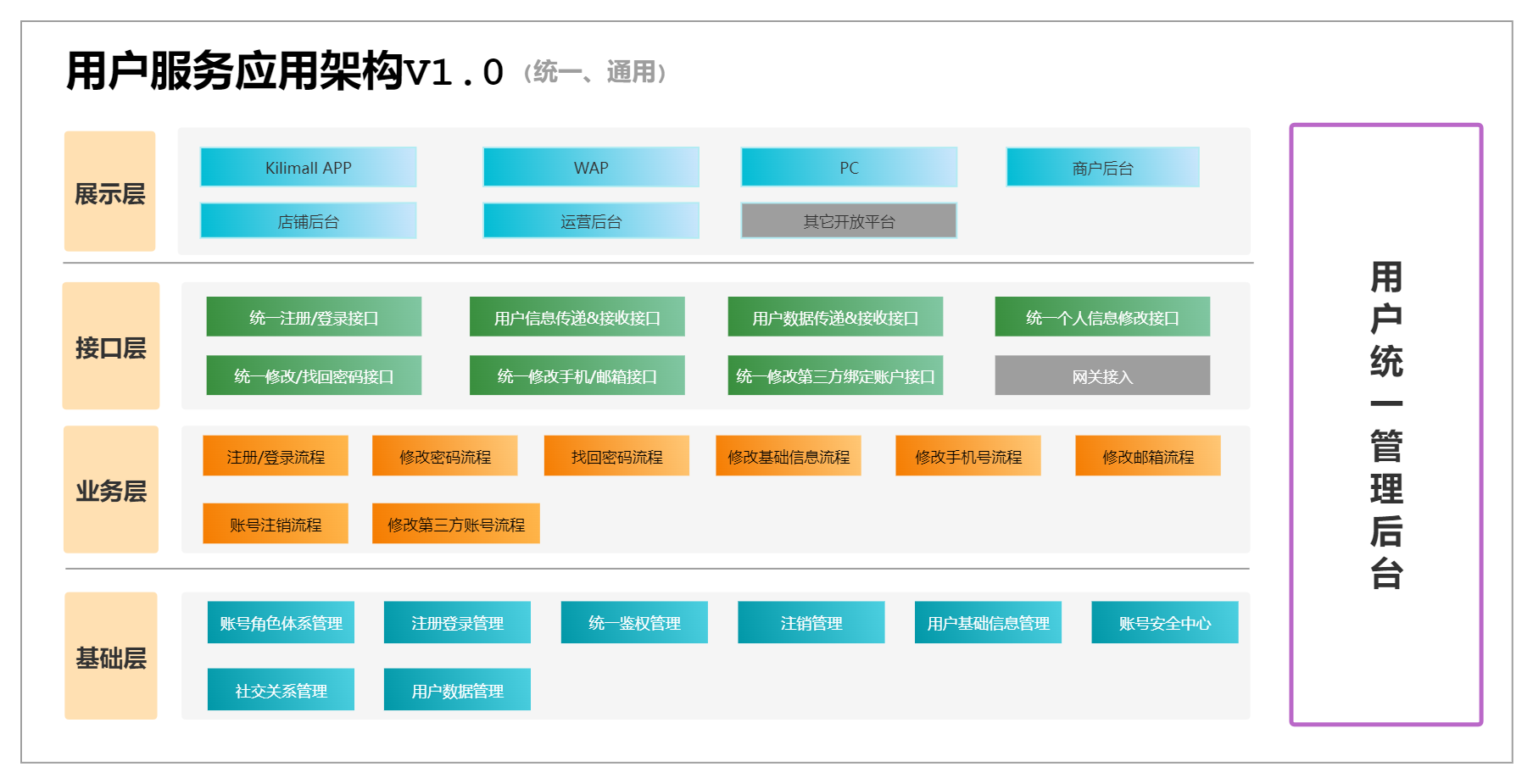Click the 展示层 layer label
This screenshot has width=1533, height=784.
tap(110, 191)
